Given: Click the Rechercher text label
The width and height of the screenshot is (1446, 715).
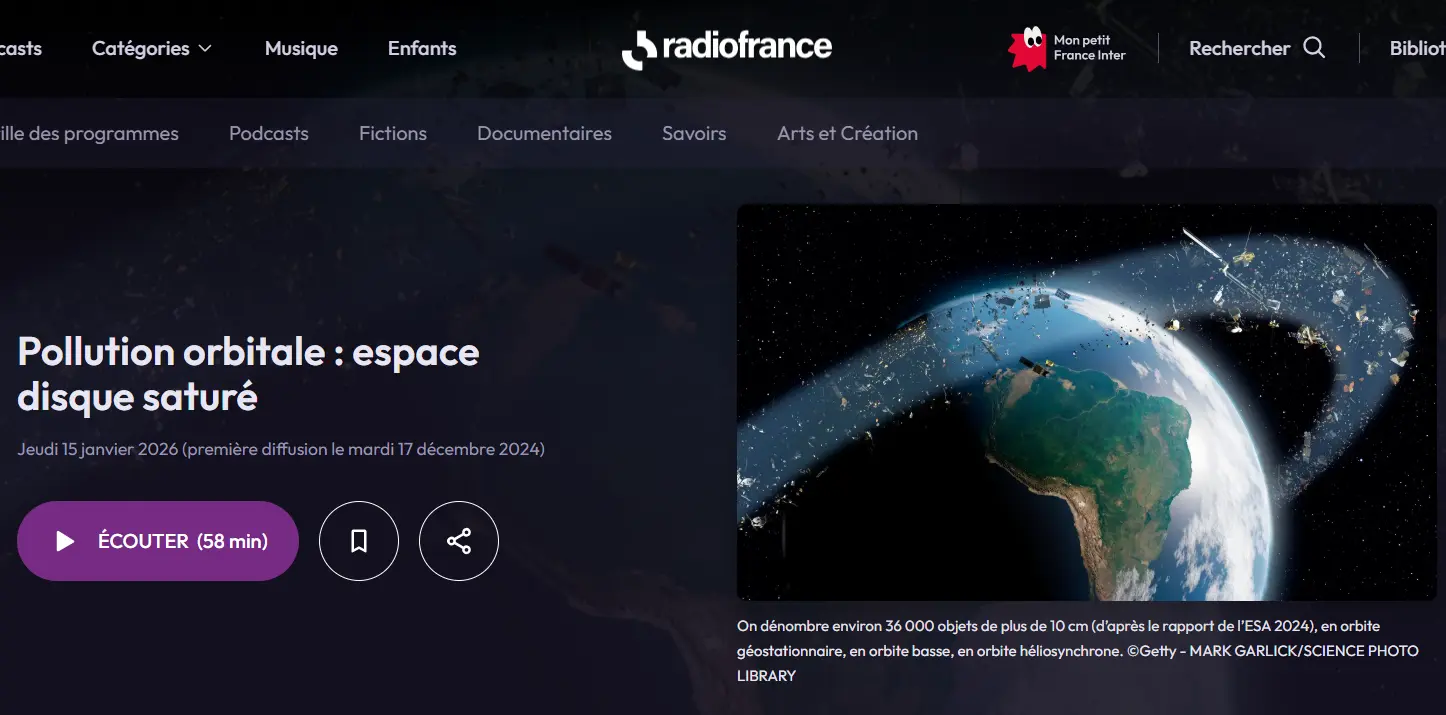Looking at the screenshot, I should tap(1239, 48).
